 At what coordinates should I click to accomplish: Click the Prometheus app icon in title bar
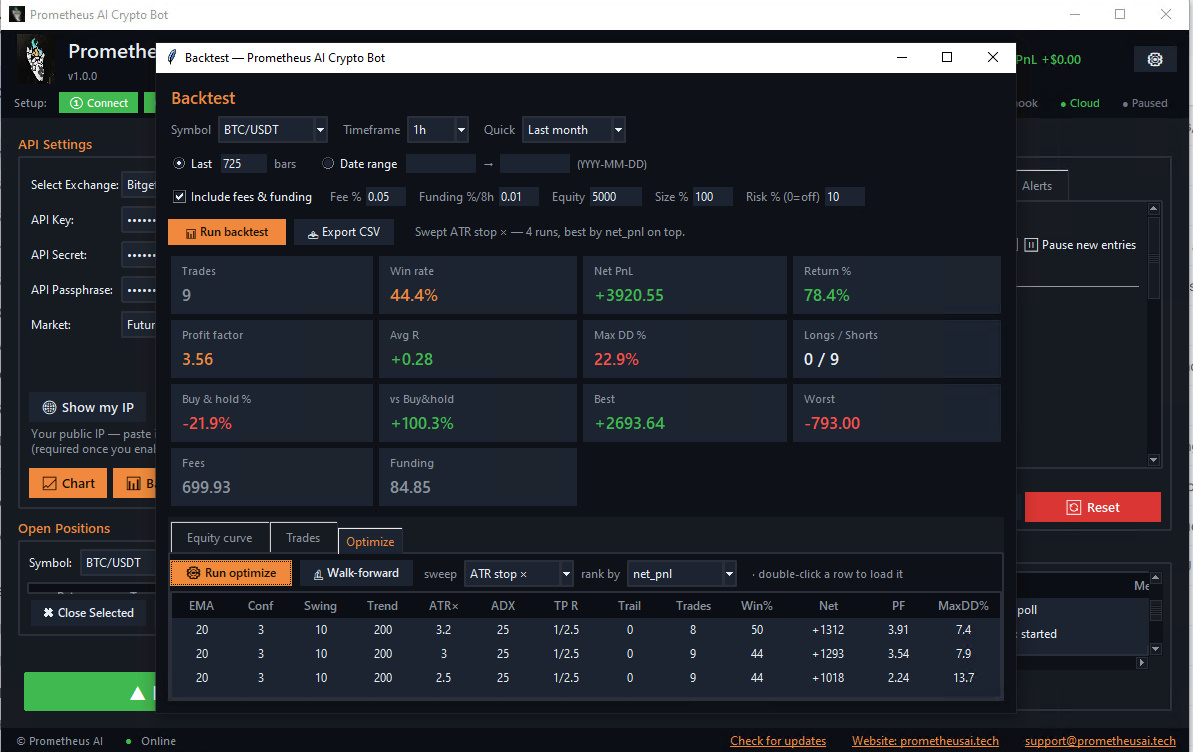(17, 14)
